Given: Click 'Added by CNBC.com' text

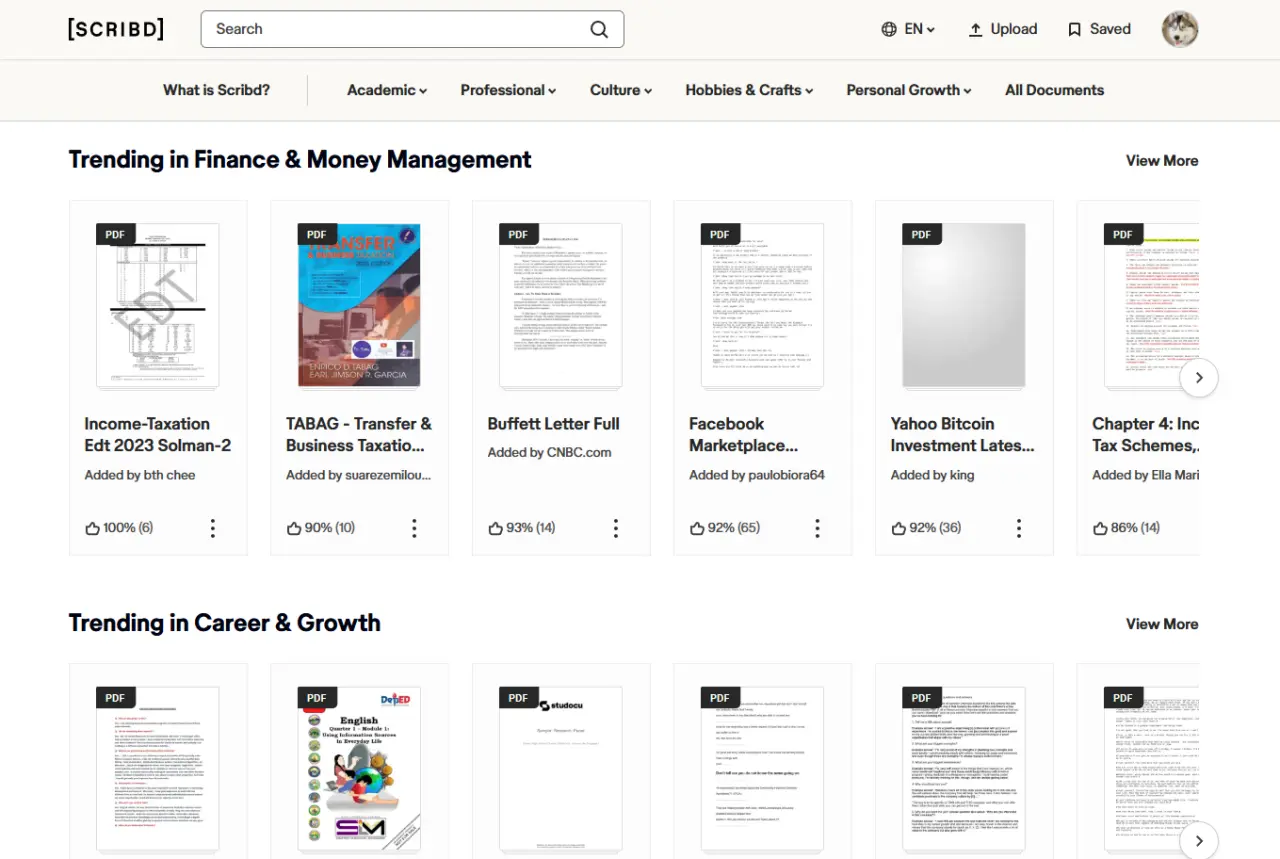Looking at the screenshot, I should coord(550,453).
